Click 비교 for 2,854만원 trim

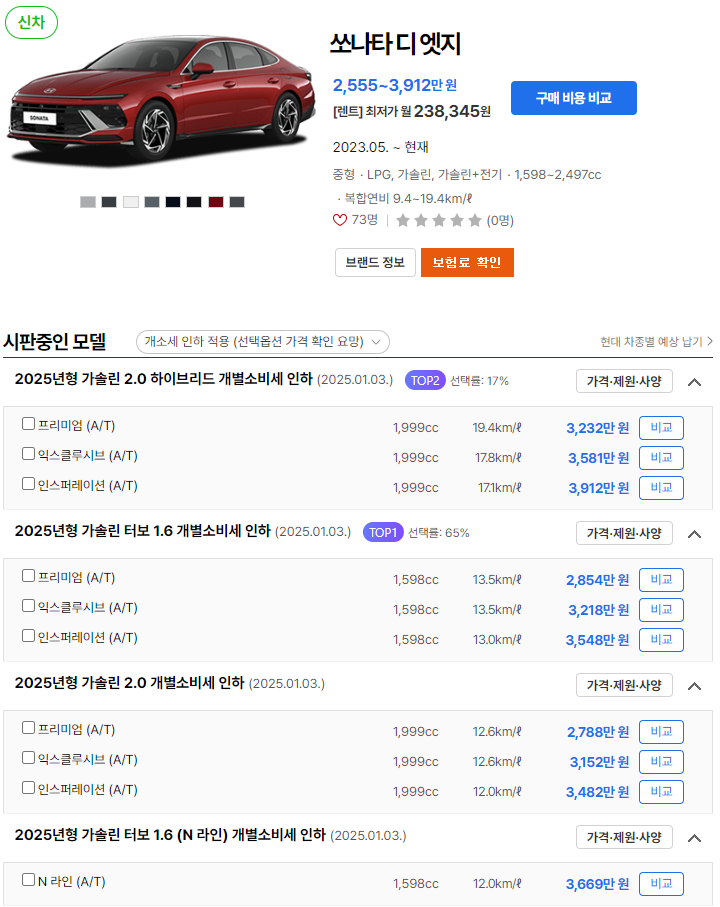661,580
